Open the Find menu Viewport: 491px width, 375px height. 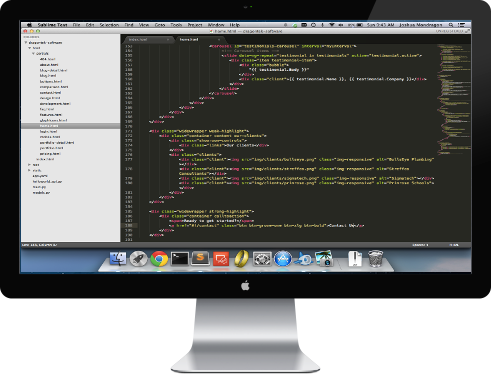pyautogui.click(x=129, y=25)
